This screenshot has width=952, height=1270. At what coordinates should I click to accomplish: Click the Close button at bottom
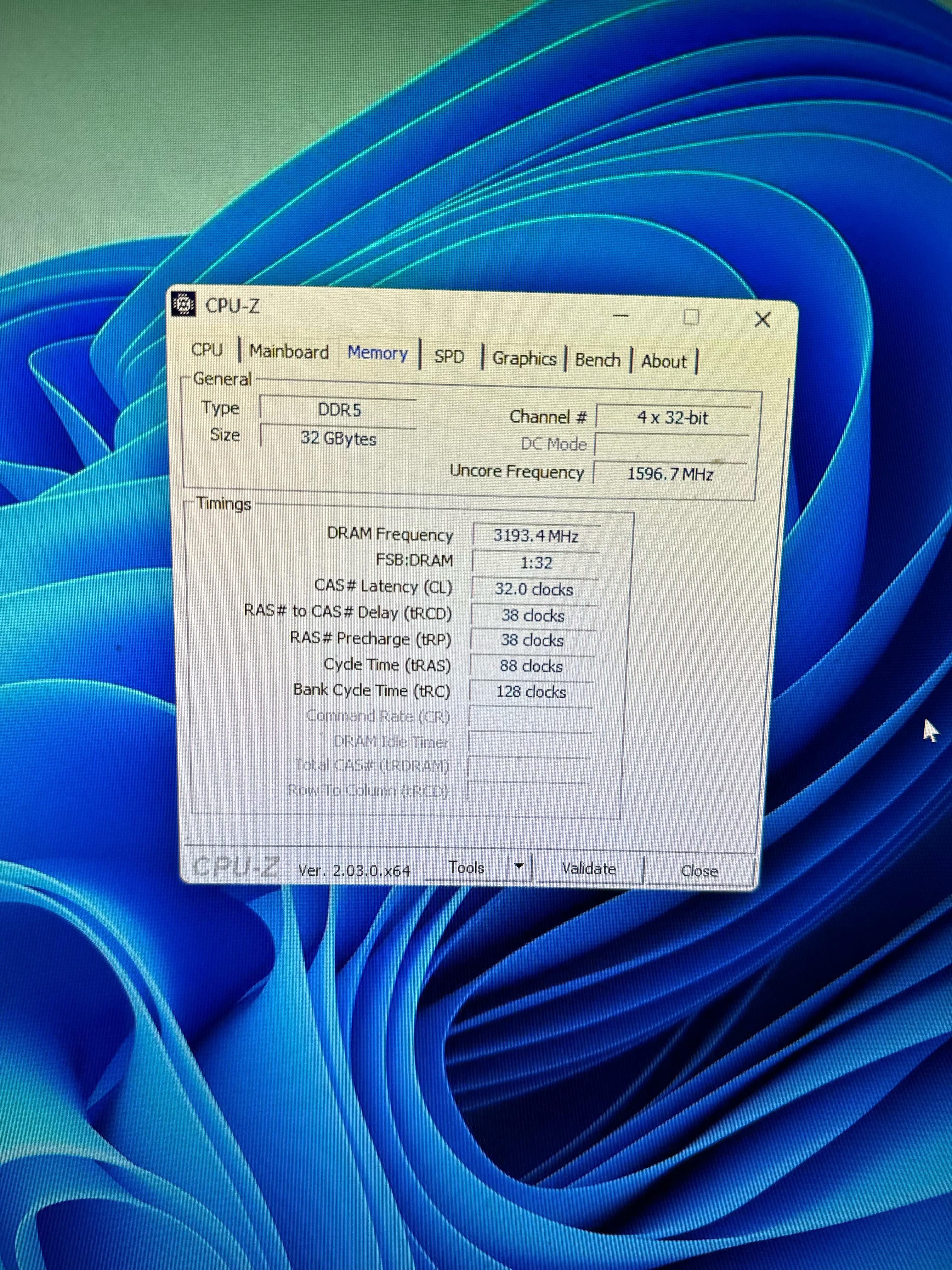[699, 871]
